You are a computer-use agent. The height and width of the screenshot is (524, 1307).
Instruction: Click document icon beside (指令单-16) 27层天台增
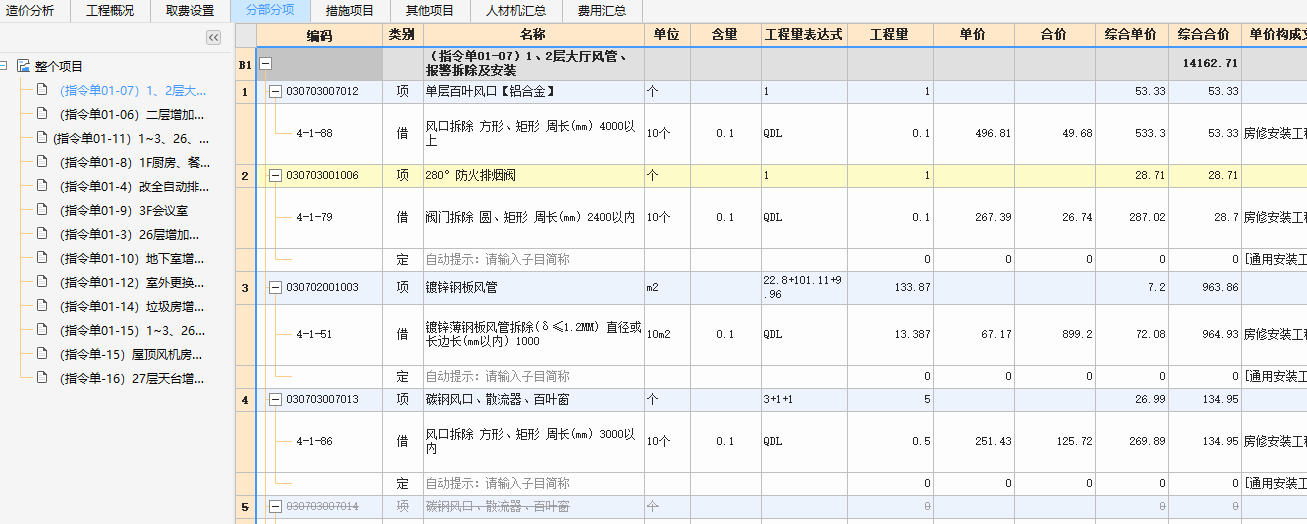pyautogui.click(x=42, y=377)
